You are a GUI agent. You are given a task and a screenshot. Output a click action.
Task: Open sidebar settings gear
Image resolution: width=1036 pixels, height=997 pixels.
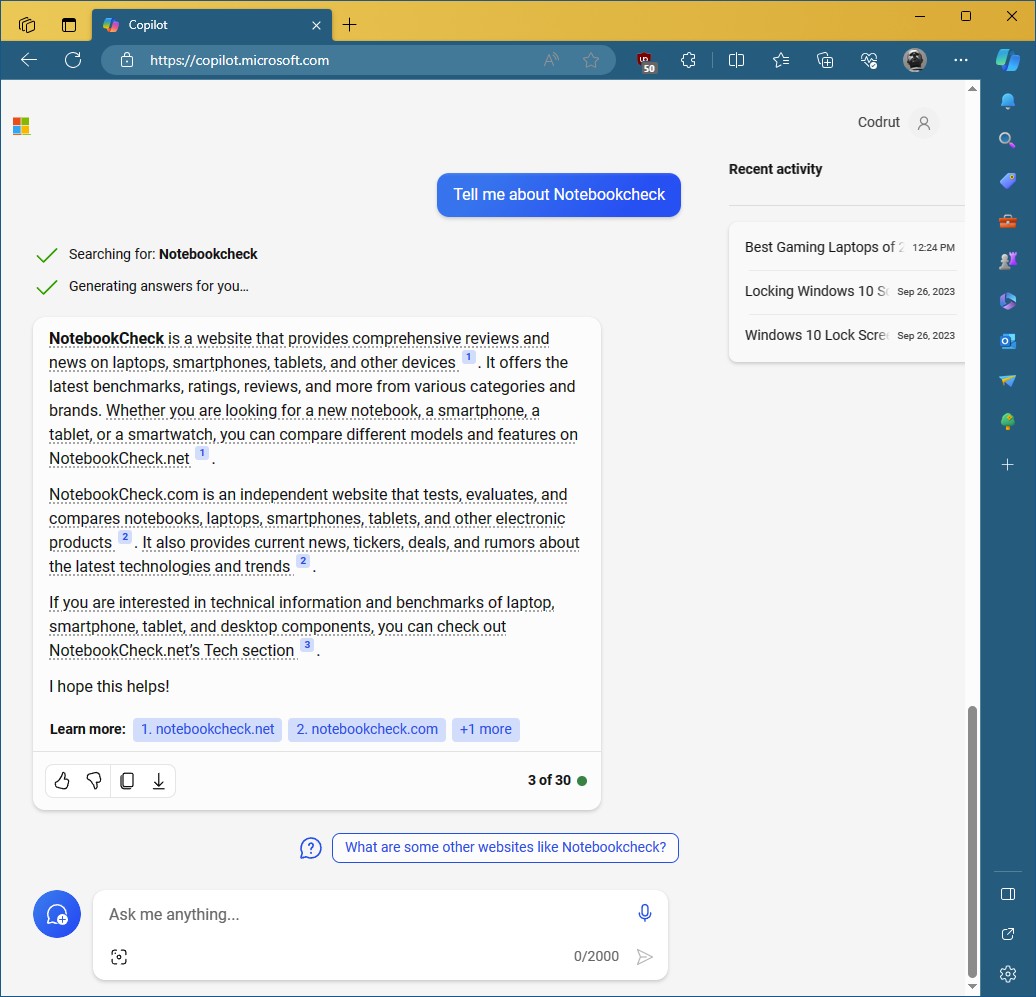[x=1008, y=974]
